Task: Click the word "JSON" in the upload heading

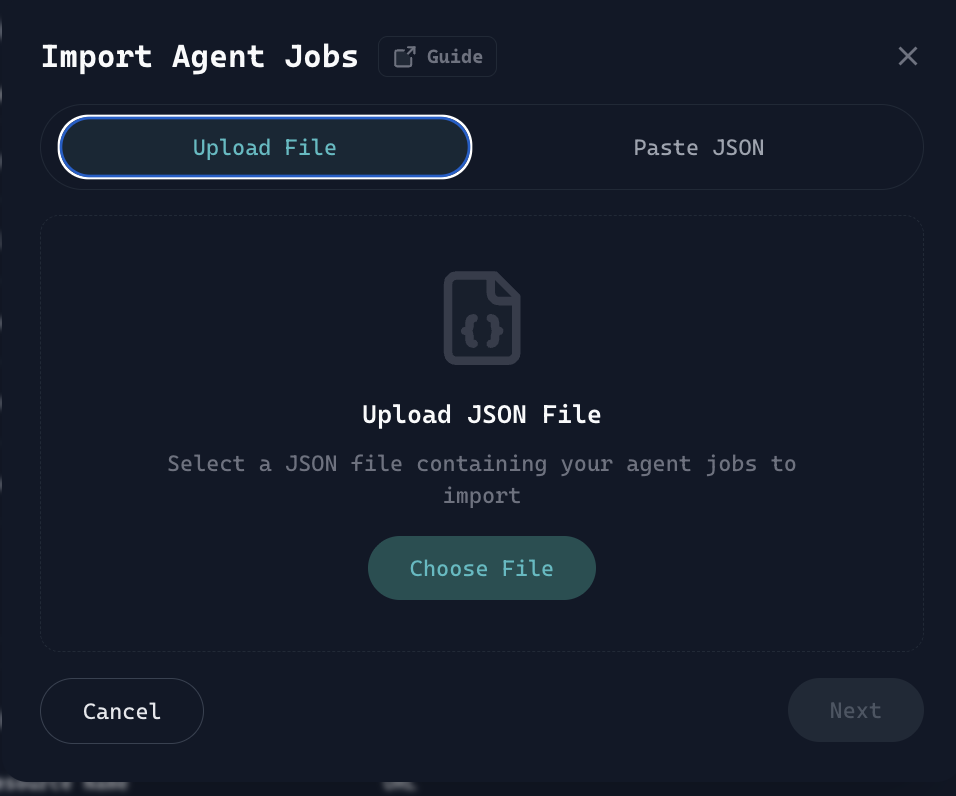Action: [495, 414]
